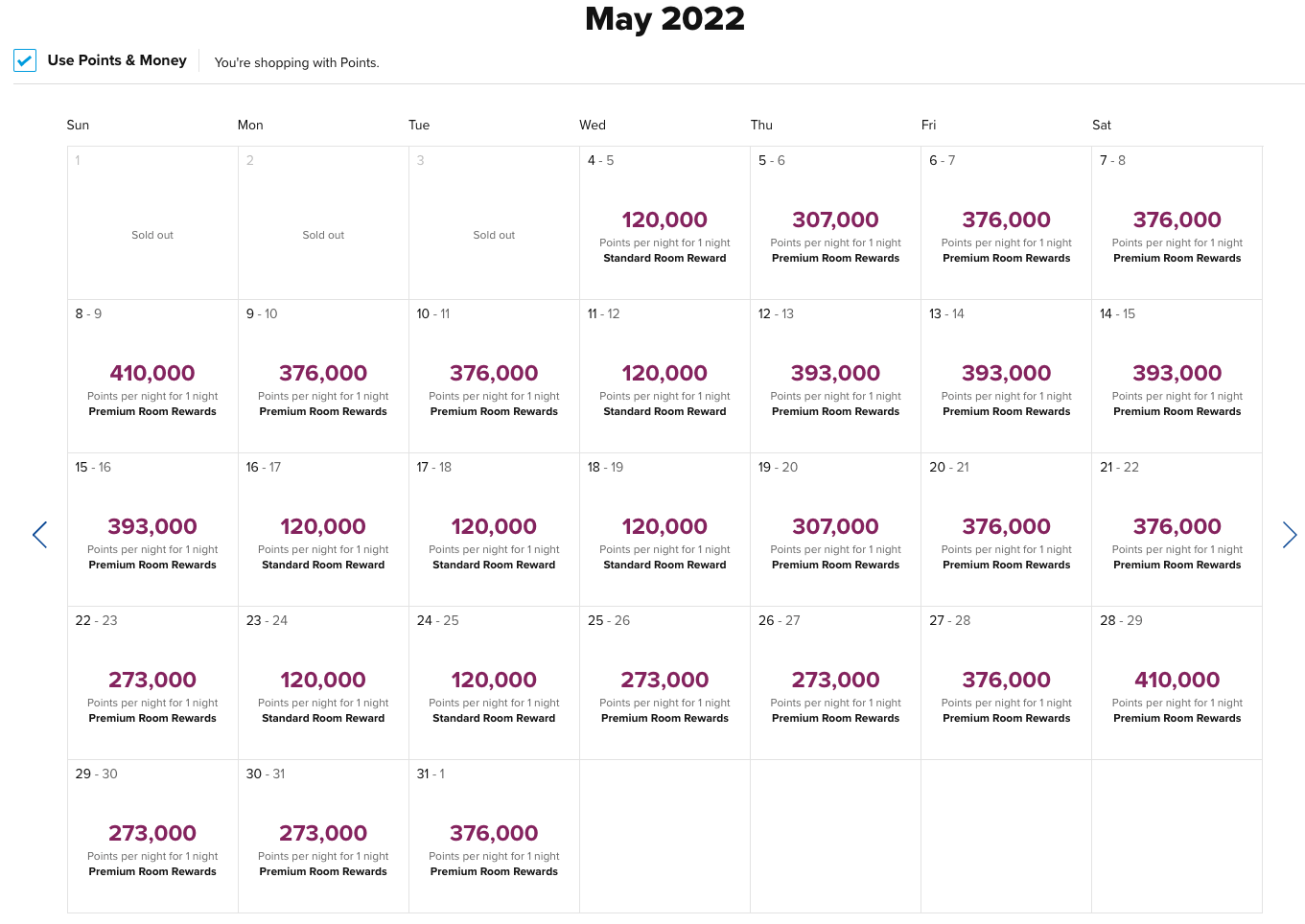Click the May 2022 calendar title

(664, 18)
